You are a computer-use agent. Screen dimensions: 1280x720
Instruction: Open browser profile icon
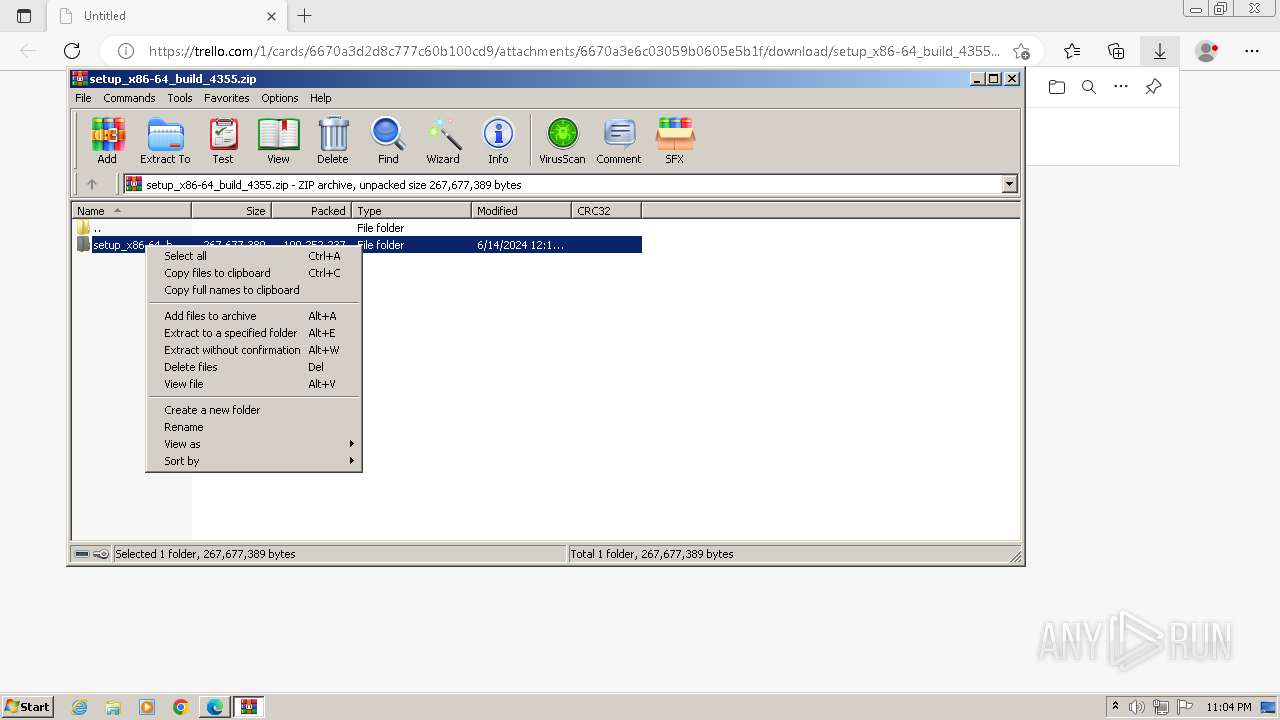1207,51
